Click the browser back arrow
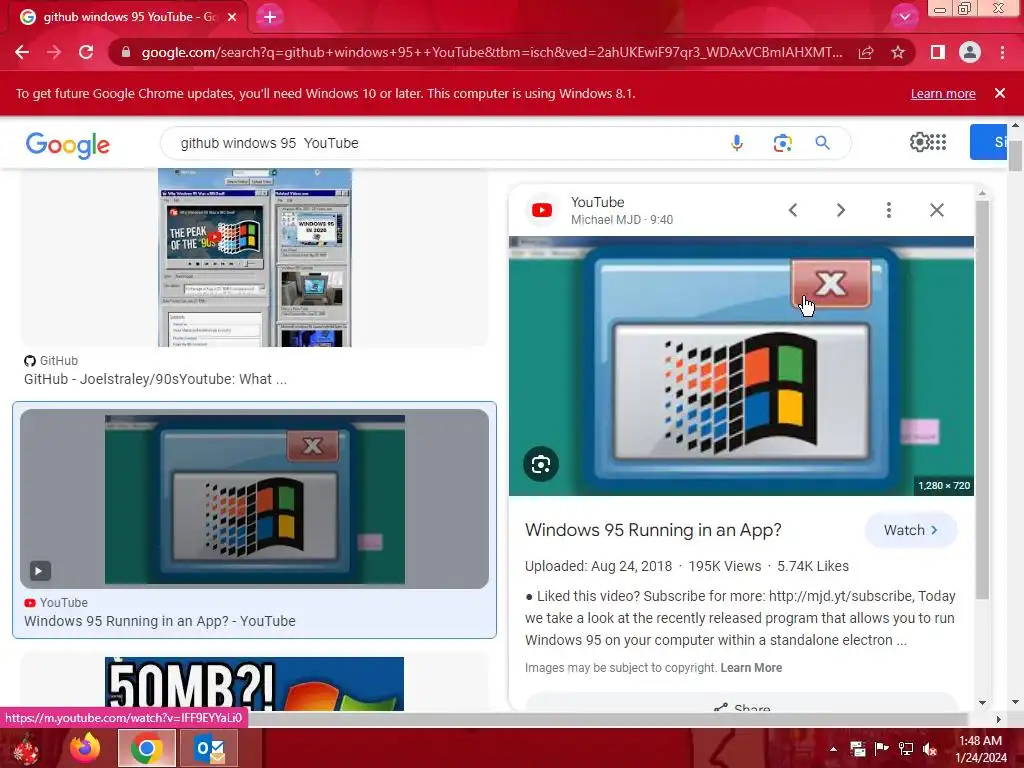Screen dimensions: 1024x768 click(22, 52)
